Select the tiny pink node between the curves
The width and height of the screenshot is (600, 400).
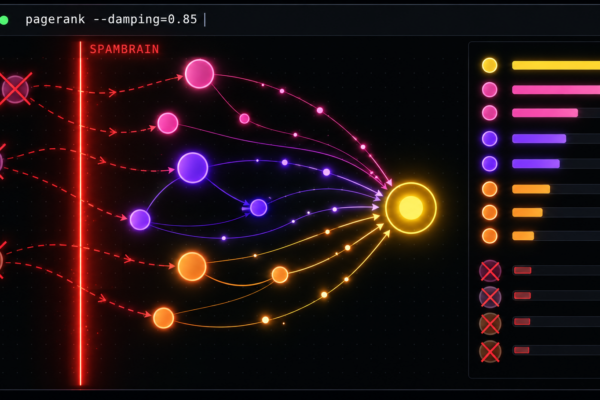[245, 119]
